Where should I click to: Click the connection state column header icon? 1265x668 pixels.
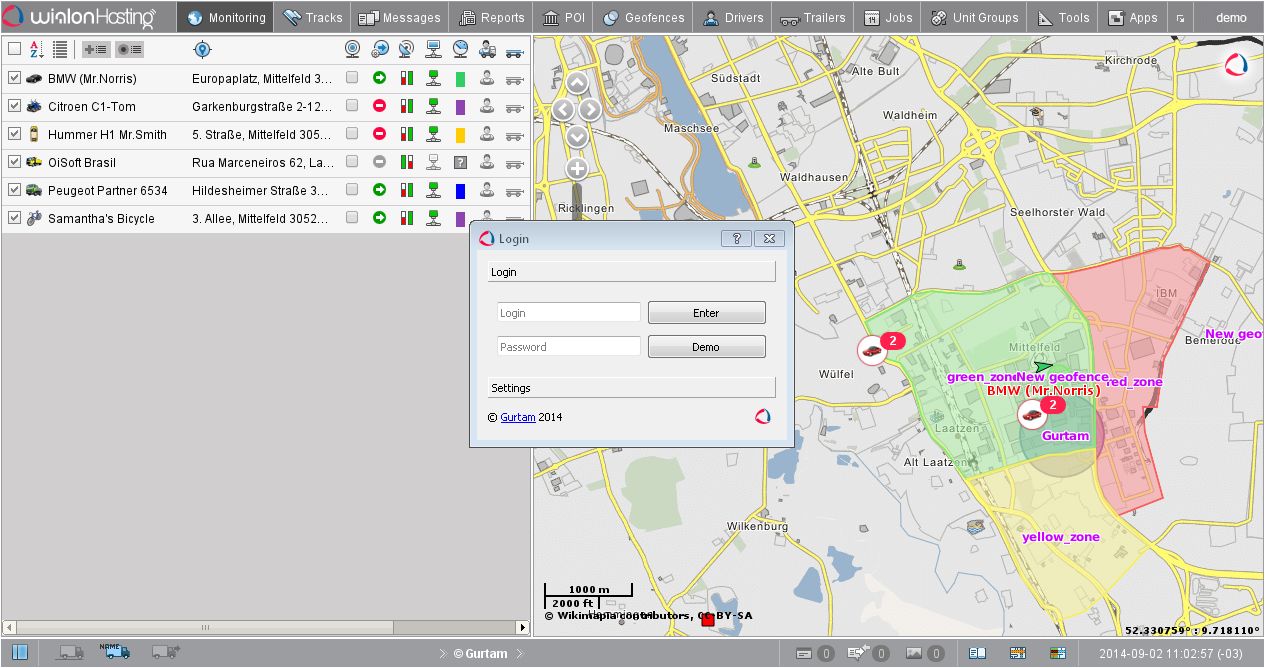433,49
